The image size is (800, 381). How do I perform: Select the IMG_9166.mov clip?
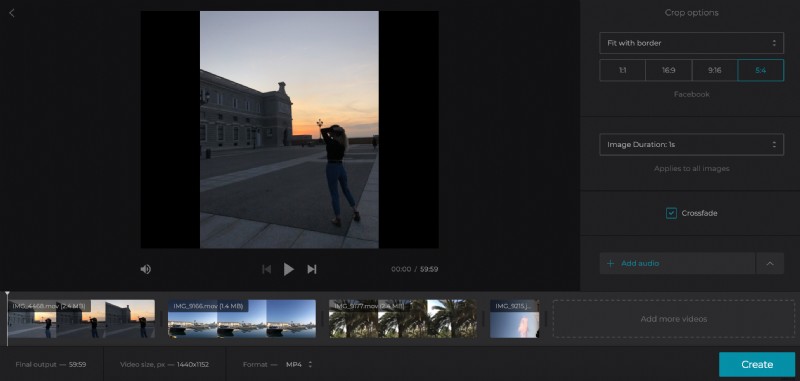[x=242, y=319]
